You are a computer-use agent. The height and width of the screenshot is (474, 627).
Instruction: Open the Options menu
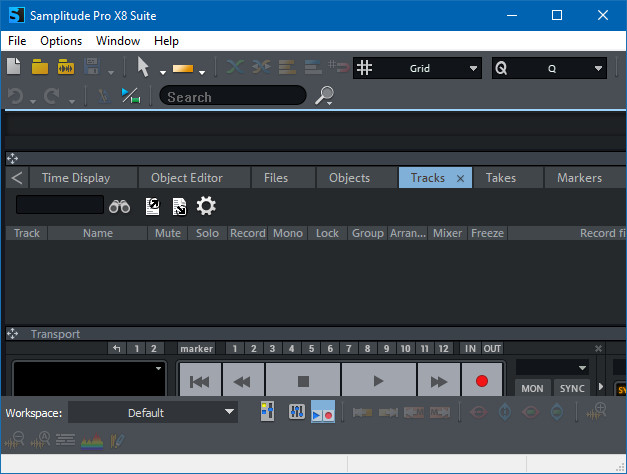click(x=61, y=41)
